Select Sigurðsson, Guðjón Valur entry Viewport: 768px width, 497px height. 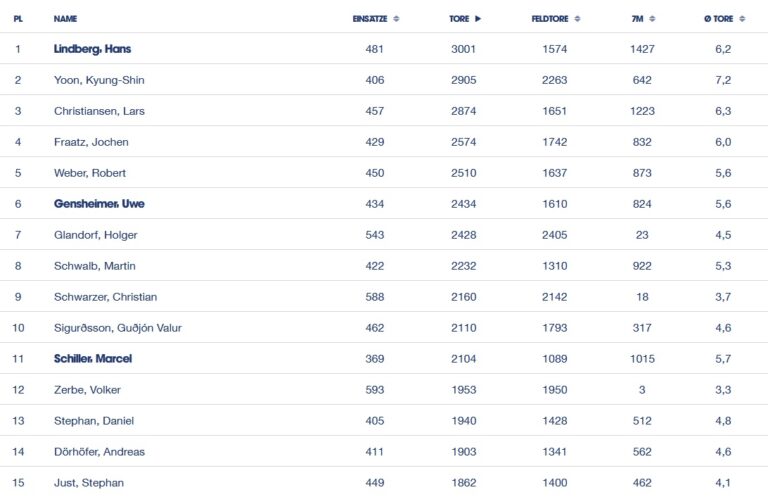118,328
